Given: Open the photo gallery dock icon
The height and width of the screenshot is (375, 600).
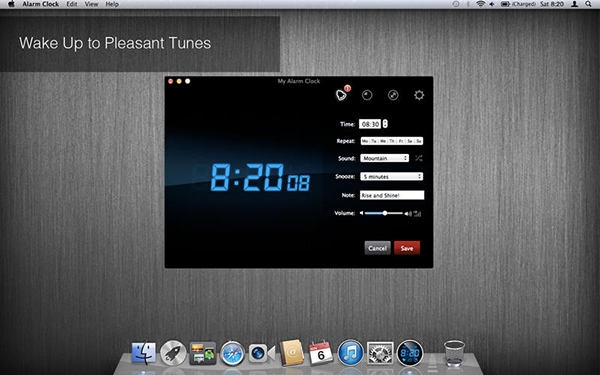Looking at the screenshot, I should 202,353.
